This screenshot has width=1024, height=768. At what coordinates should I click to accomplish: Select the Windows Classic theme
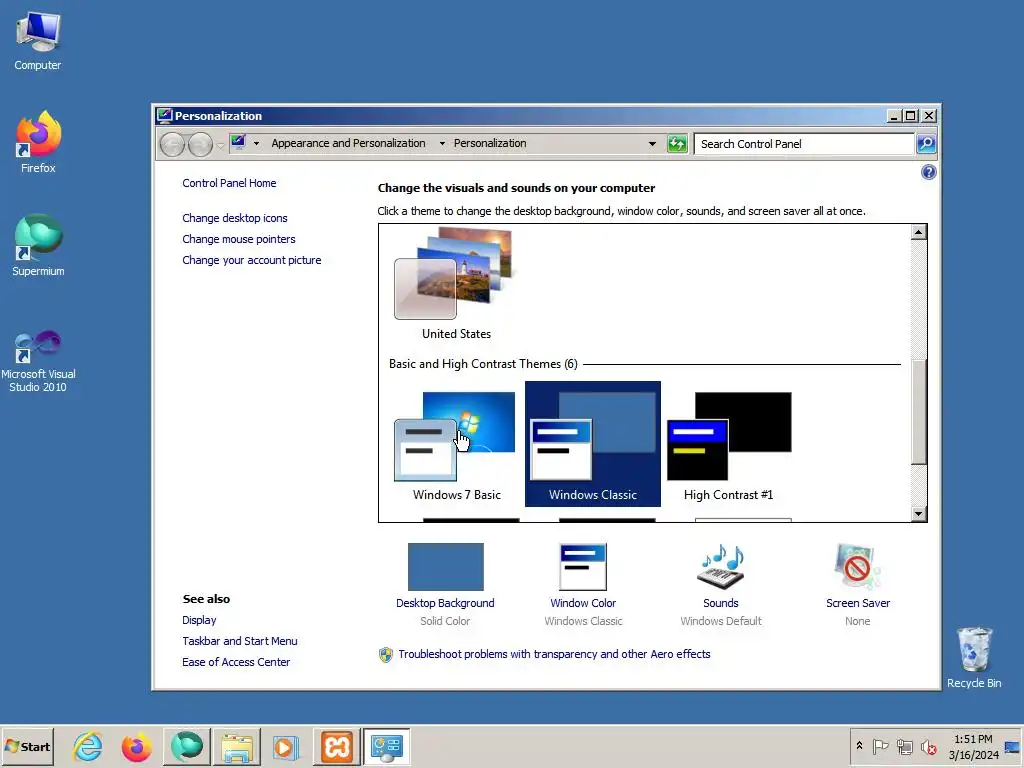pyautogui.click(x=592, y=444)
